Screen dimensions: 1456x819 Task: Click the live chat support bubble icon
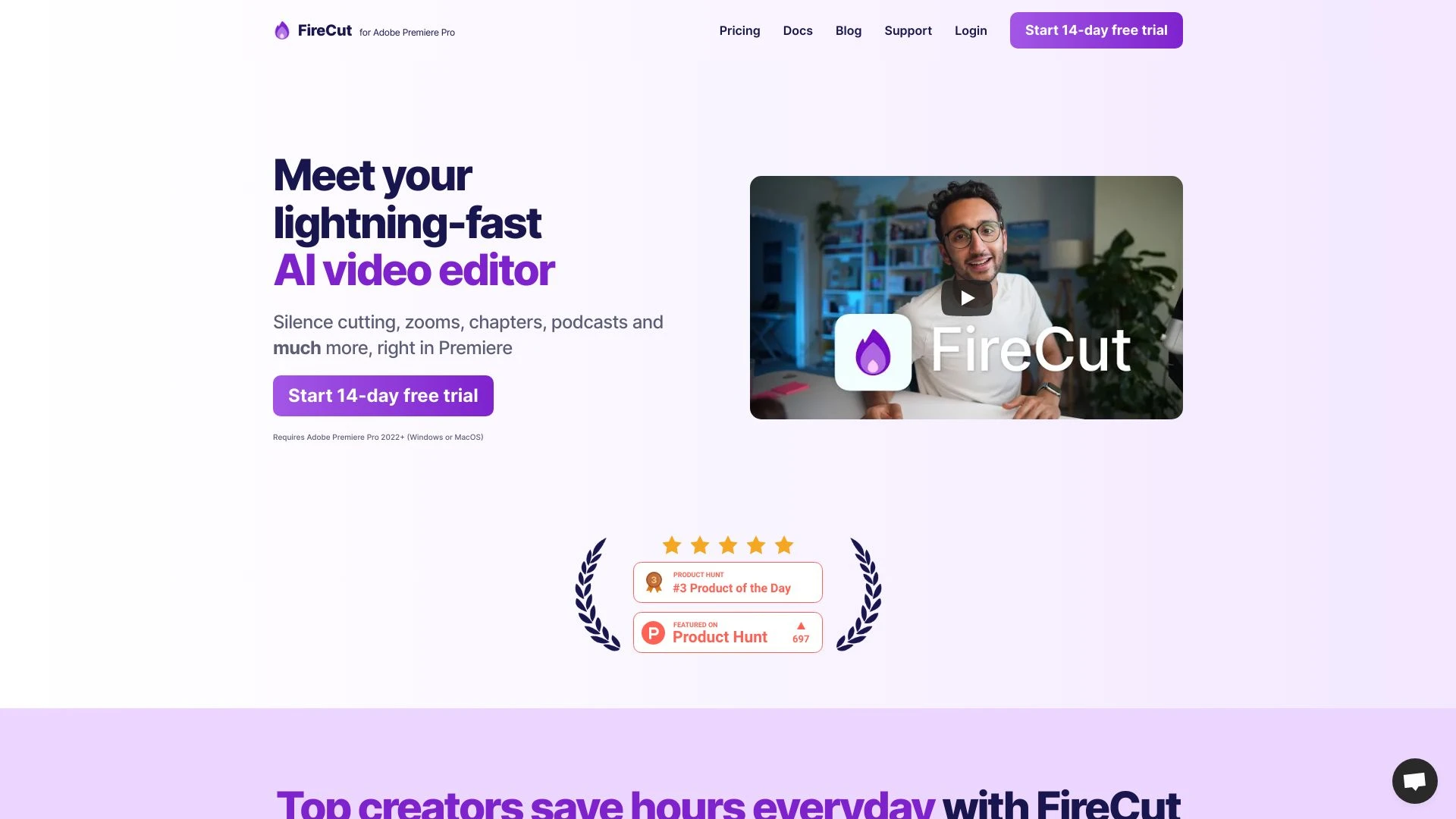click(1414, 781)
